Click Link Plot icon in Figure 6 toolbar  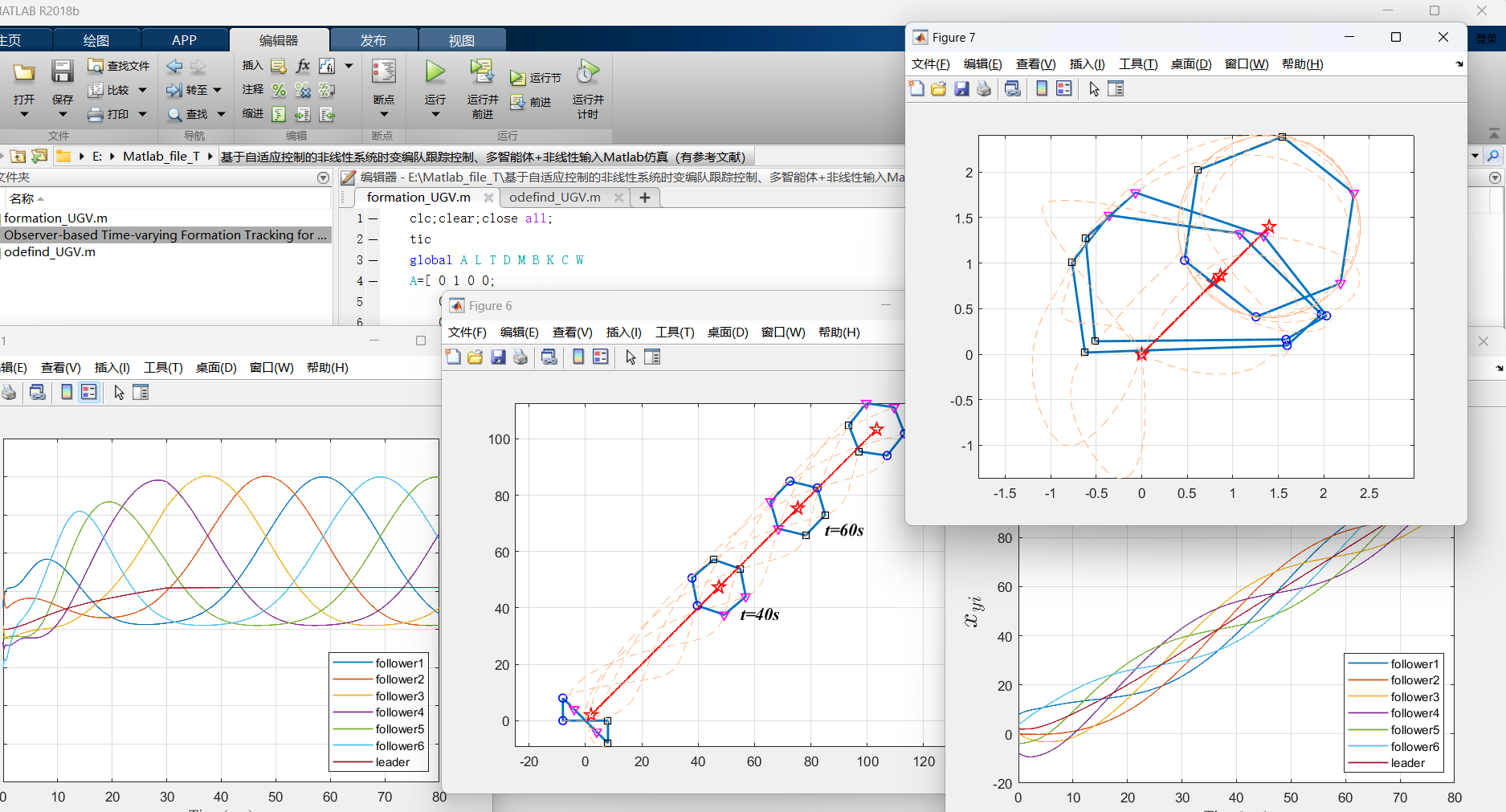pyautogui.click(x=549, y=357)
